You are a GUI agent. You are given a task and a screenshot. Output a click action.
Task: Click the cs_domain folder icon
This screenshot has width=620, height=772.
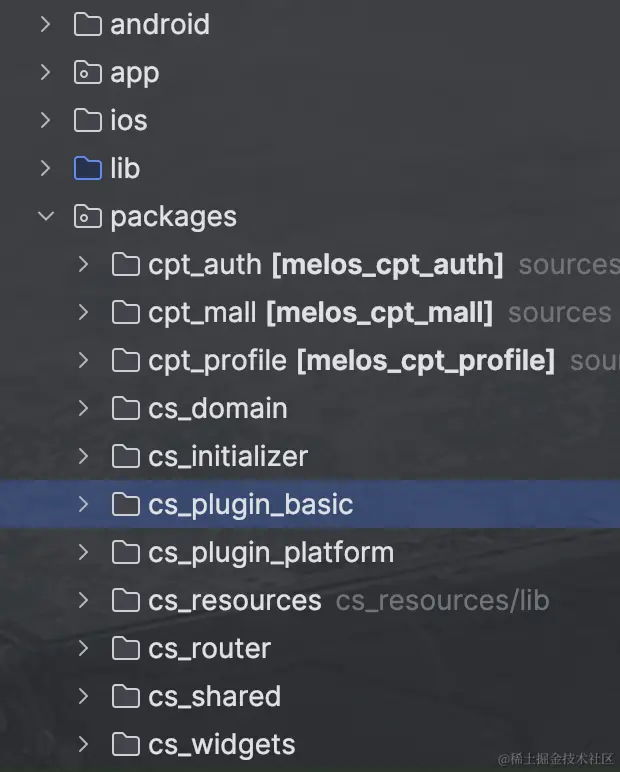126,408
